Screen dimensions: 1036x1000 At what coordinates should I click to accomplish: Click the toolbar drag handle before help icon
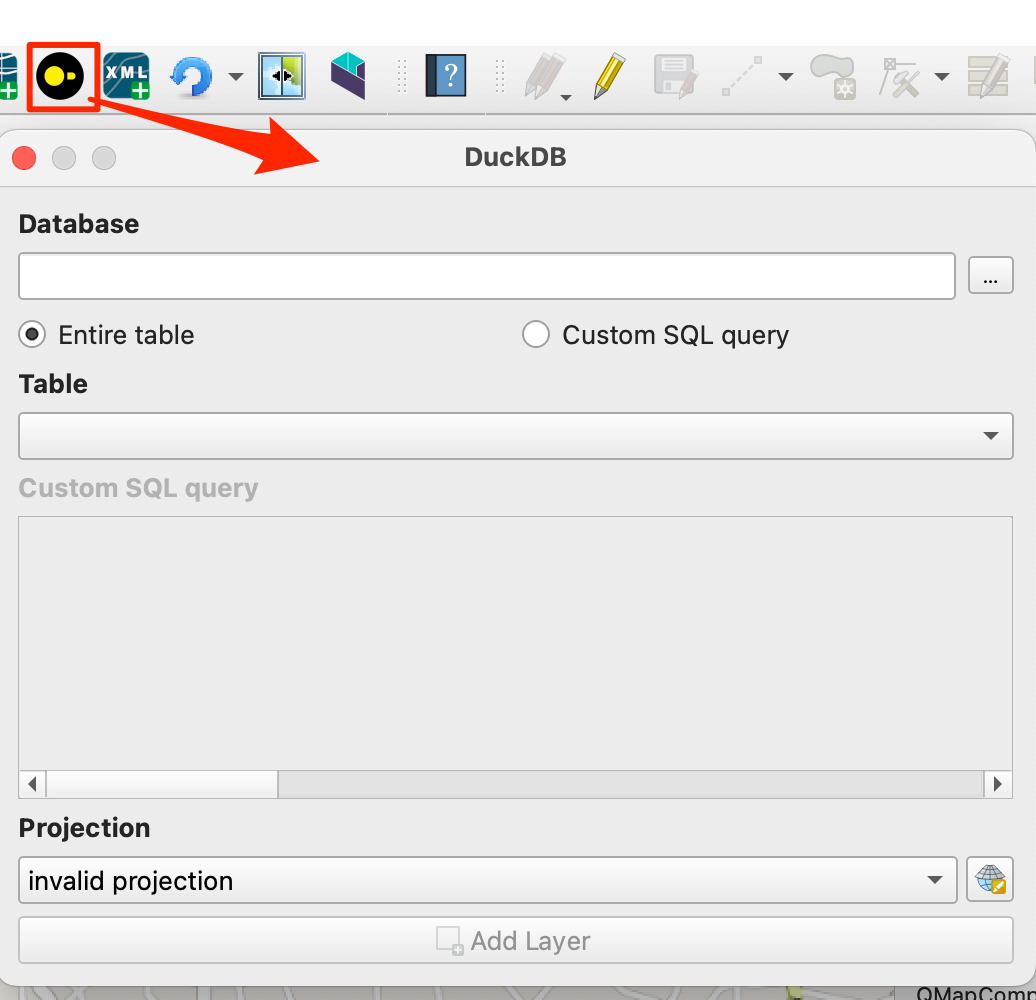click(x=402, y=77)
